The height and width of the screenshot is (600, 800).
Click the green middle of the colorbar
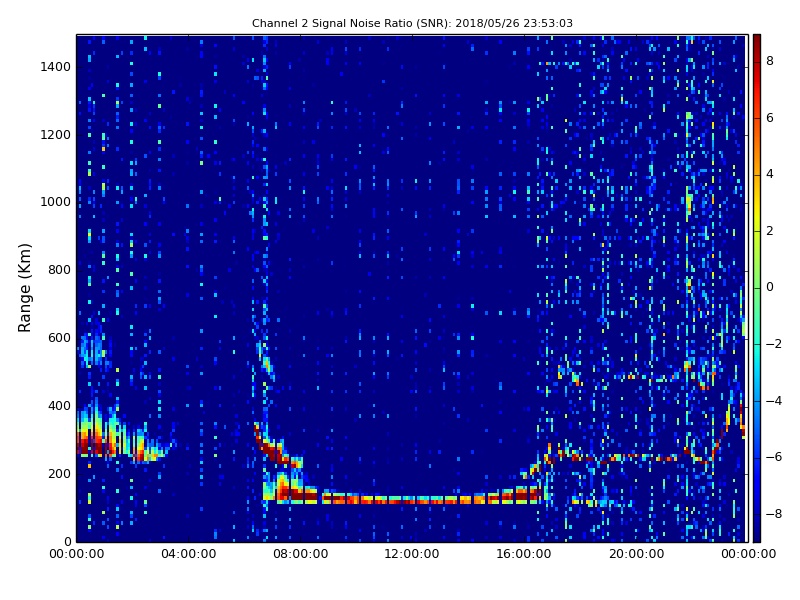click(757, 288)
